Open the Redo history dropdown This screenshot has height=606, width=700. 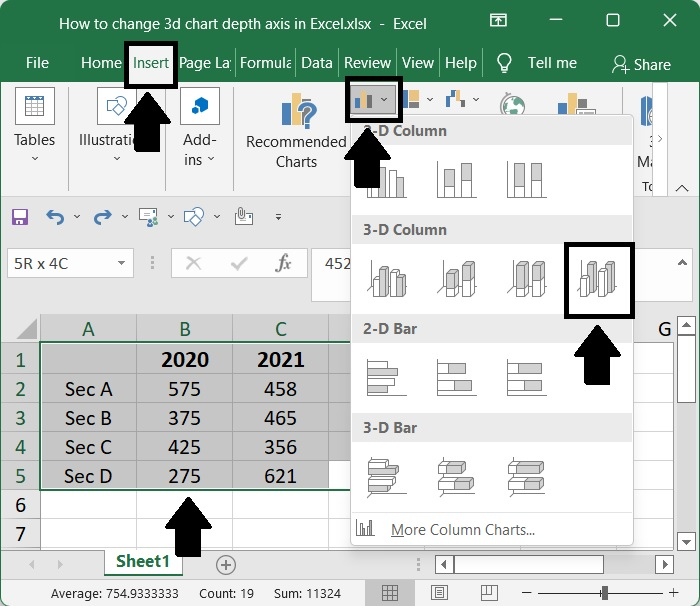point(125,217)
